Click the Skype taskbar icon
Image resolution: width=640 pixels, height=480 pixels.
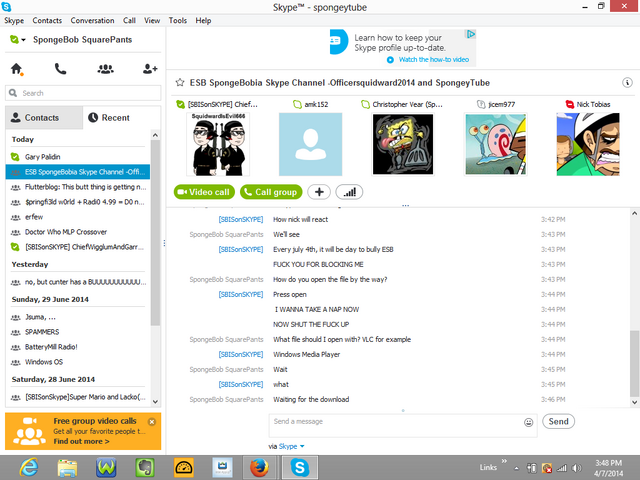[x=300, y=468]
